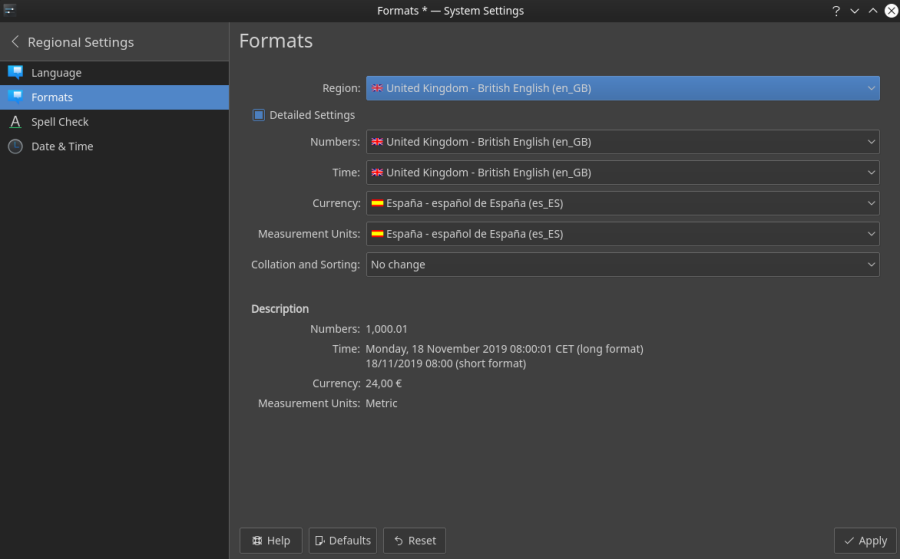Open Collation and Sorting dropdown

[622, 265]
